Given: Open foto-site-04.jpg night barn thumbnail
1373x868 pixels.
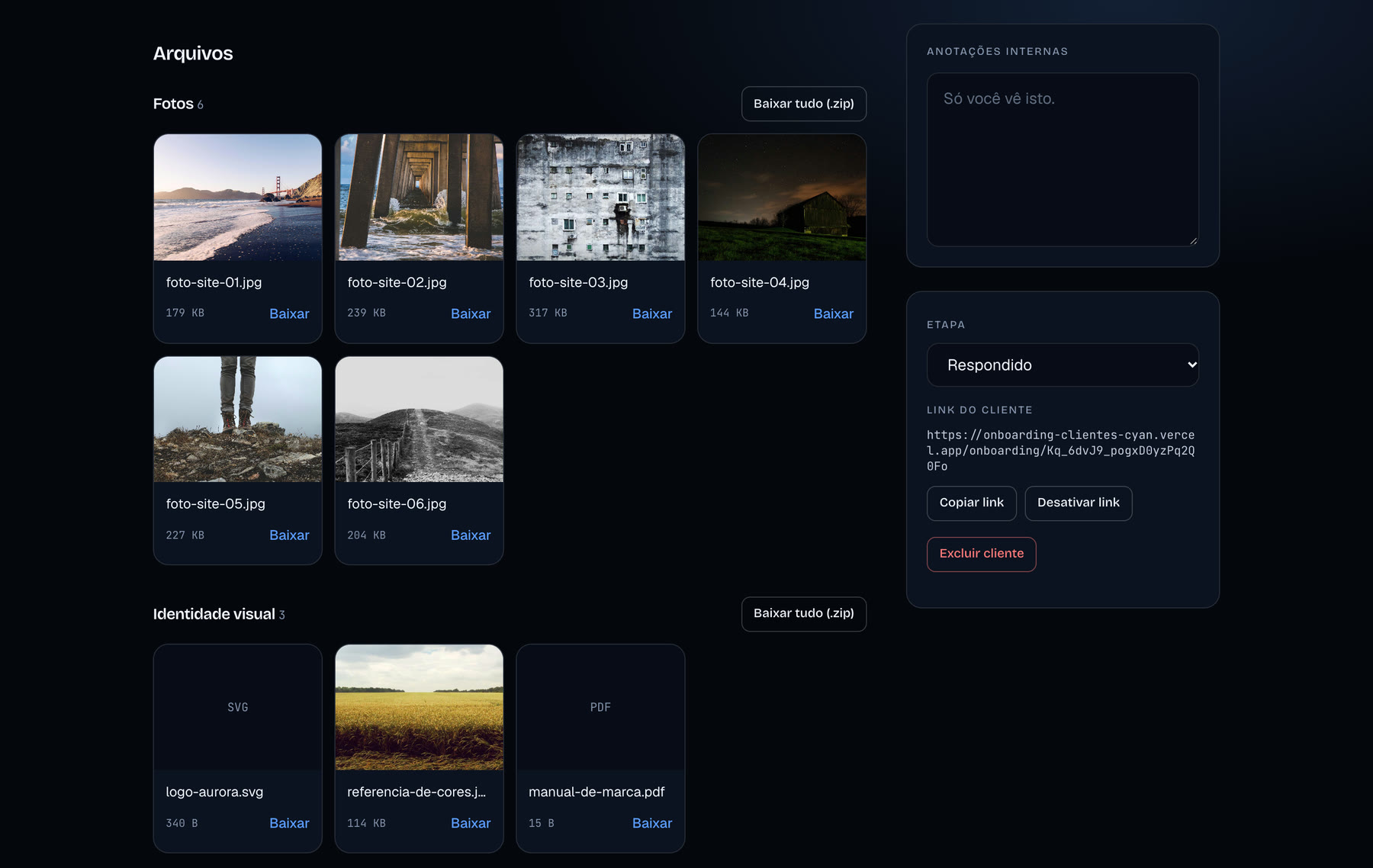Looking at the screenshot, I should [x=782, y=198].
